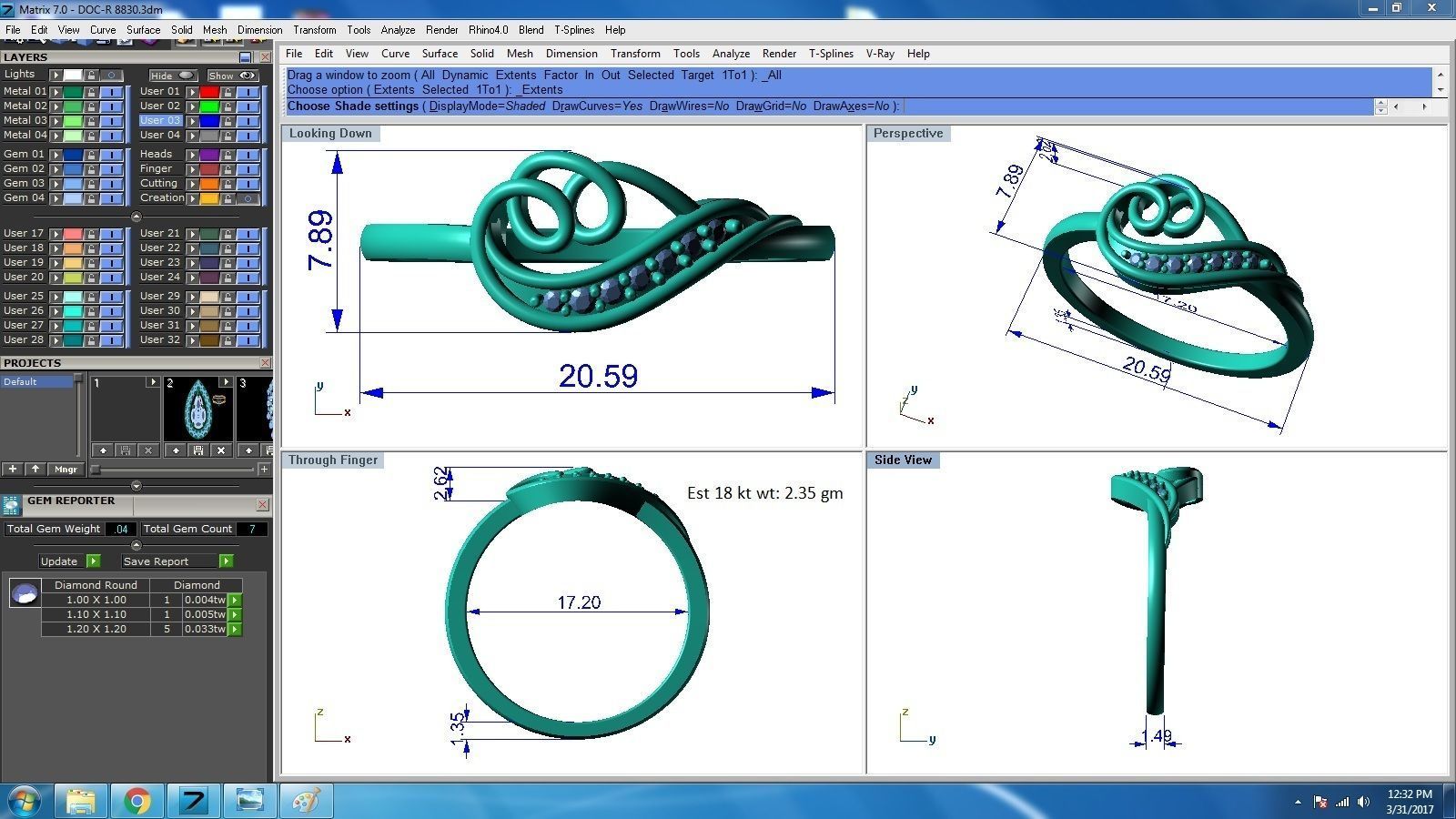
Task: Click the delete X icon under project slot 2
Action: [x=220, y=450]
